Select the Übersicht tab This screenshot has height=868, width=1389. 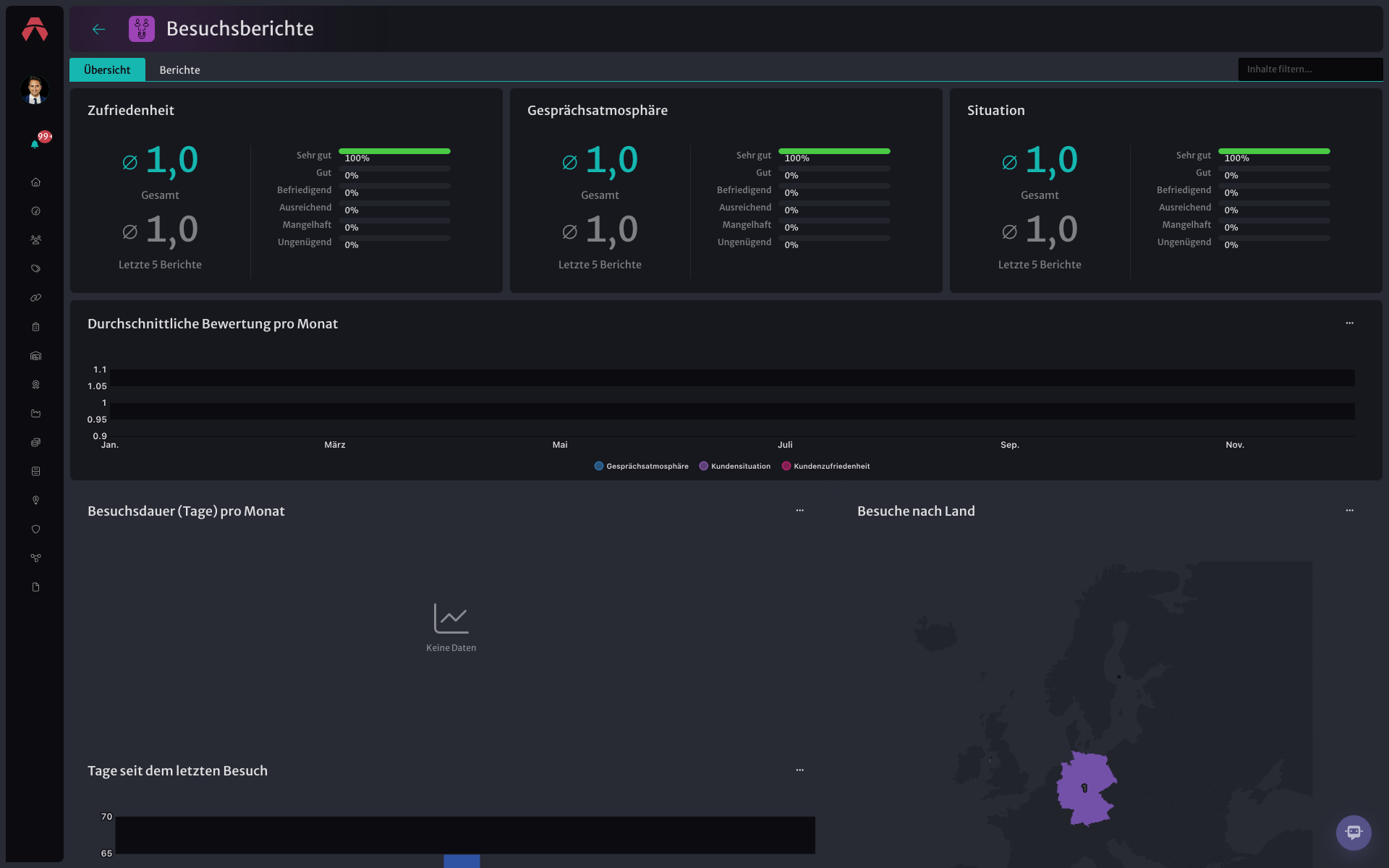click(x=107, y=69)
